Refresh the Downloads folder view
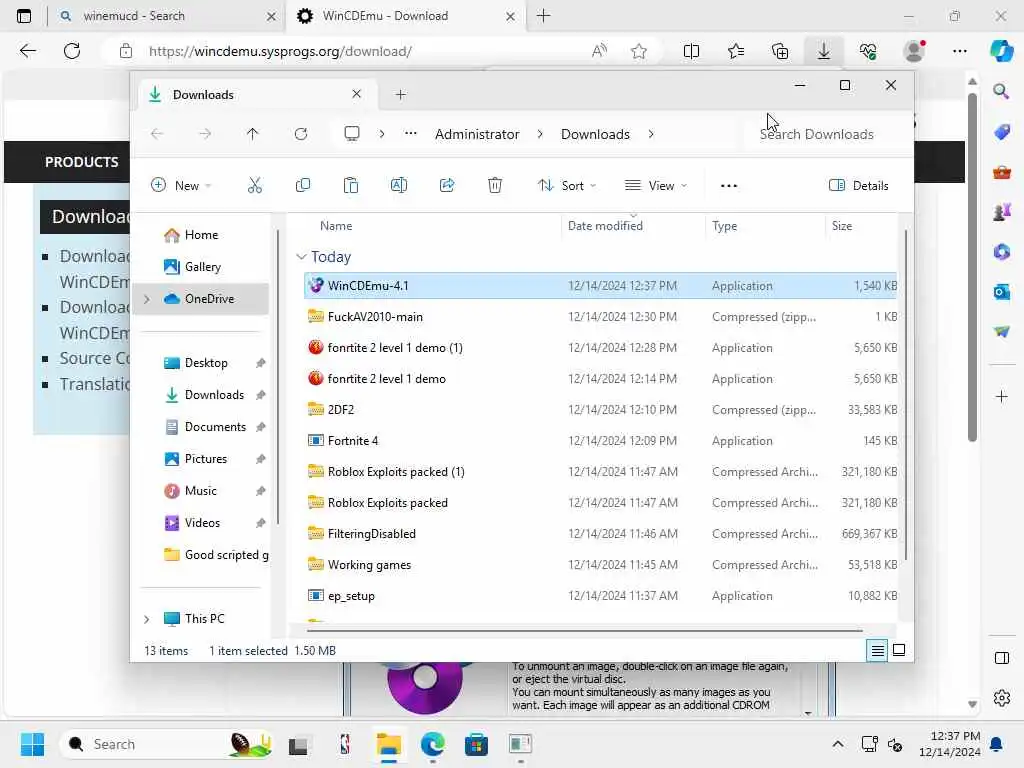1024x768 pixels. [300, 134]
